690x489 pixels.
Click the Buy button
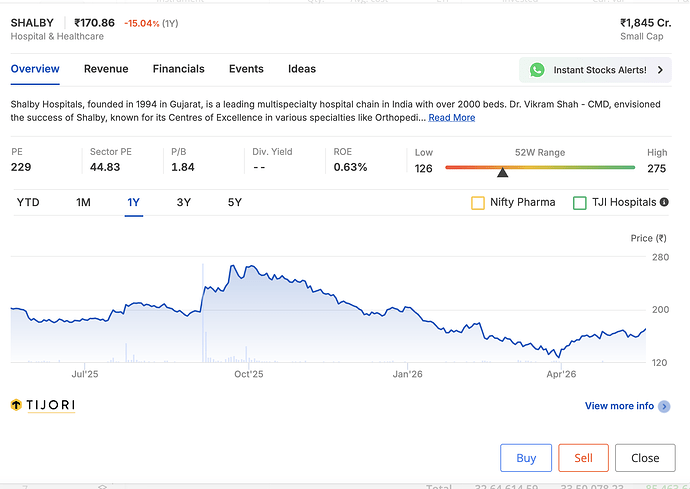[526, 458]
